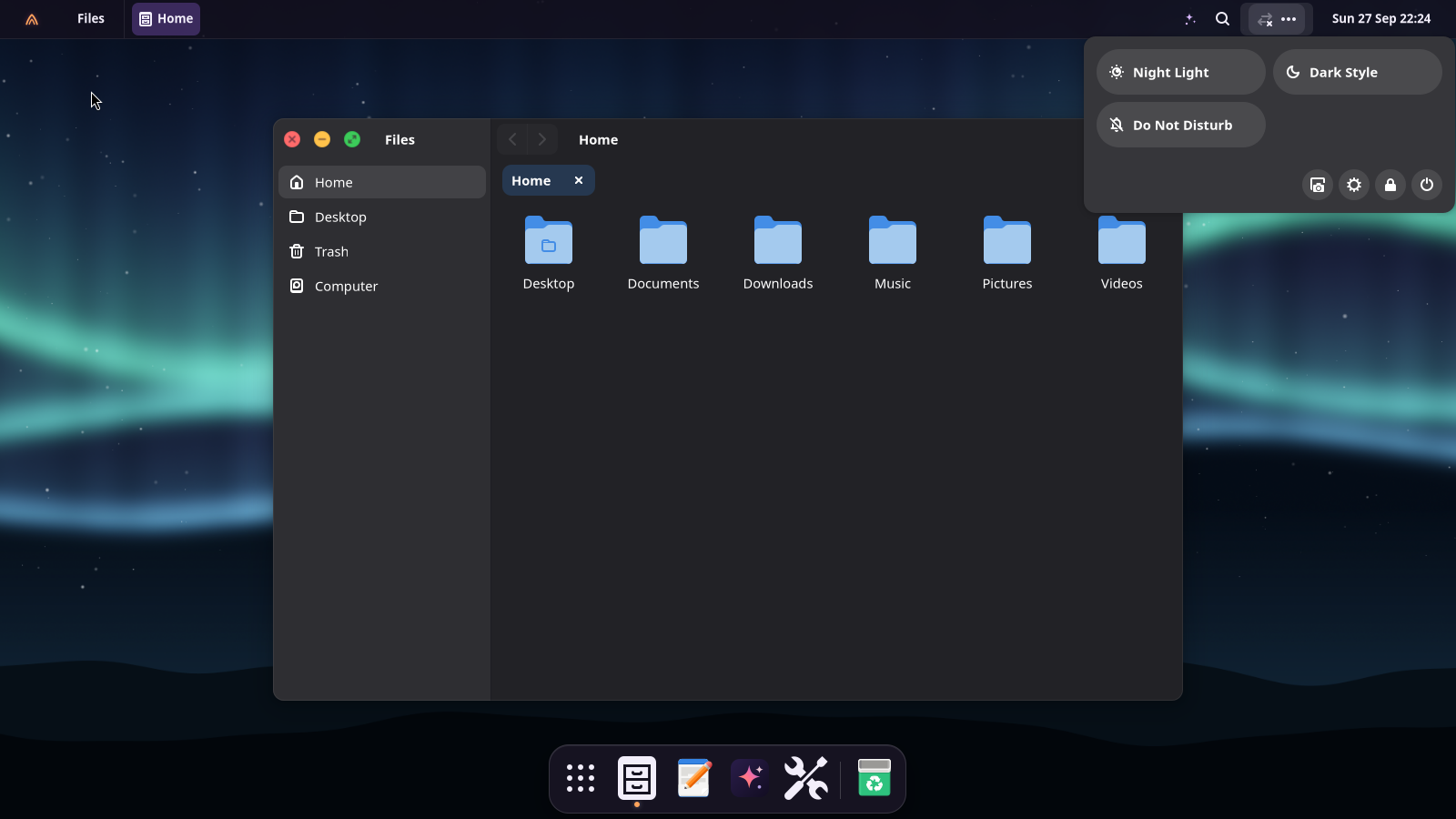
Task: Open the Files menu in top bar
Action: point(91,18)
